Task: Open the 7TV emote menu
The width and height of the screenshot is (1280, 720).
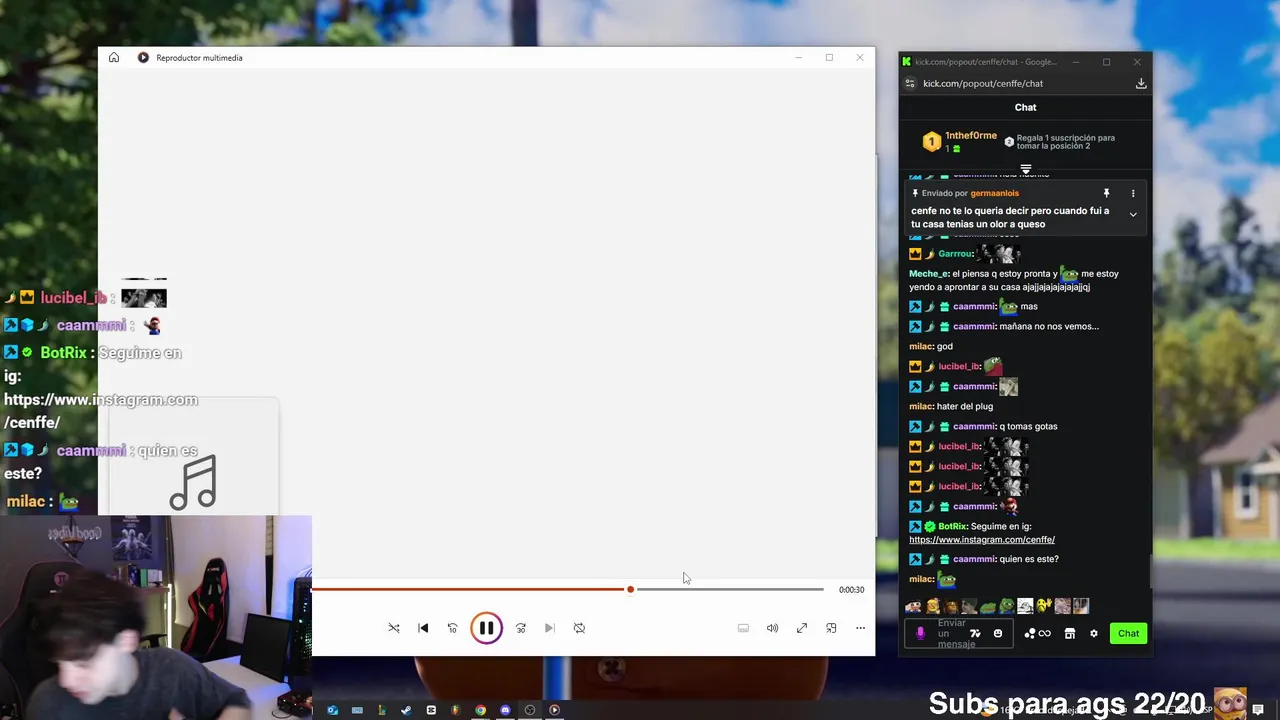Action: [x=975, y=633]
